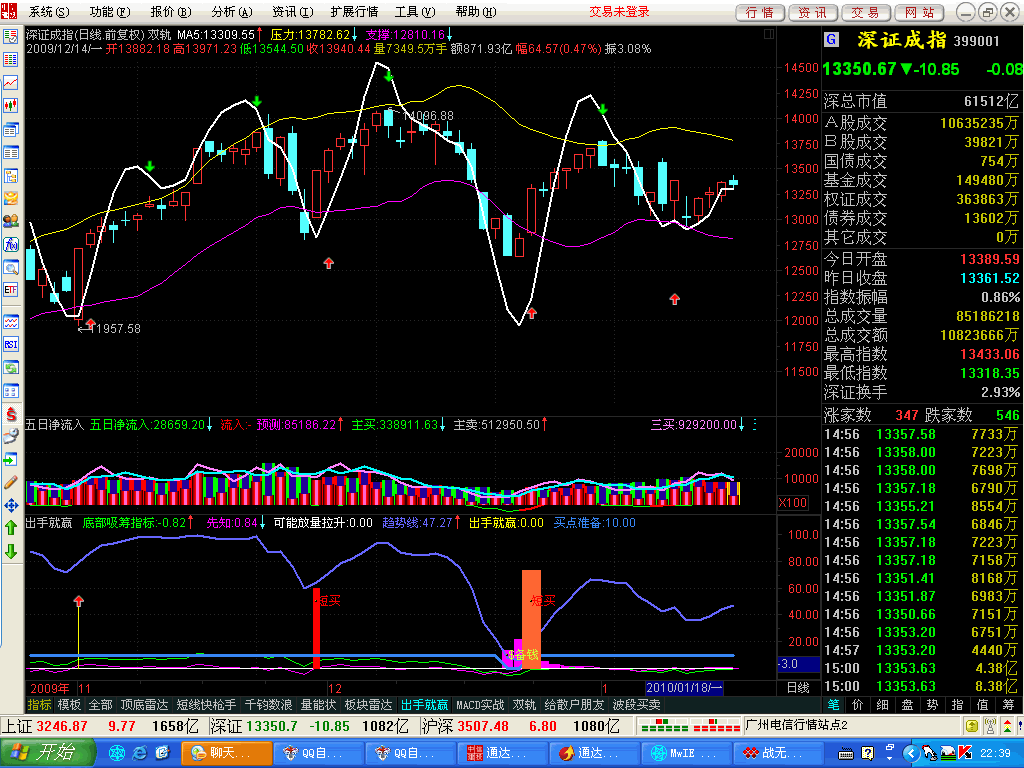
Task: Expand the X100 scale box on volume panel
Action: coord(792,503)
